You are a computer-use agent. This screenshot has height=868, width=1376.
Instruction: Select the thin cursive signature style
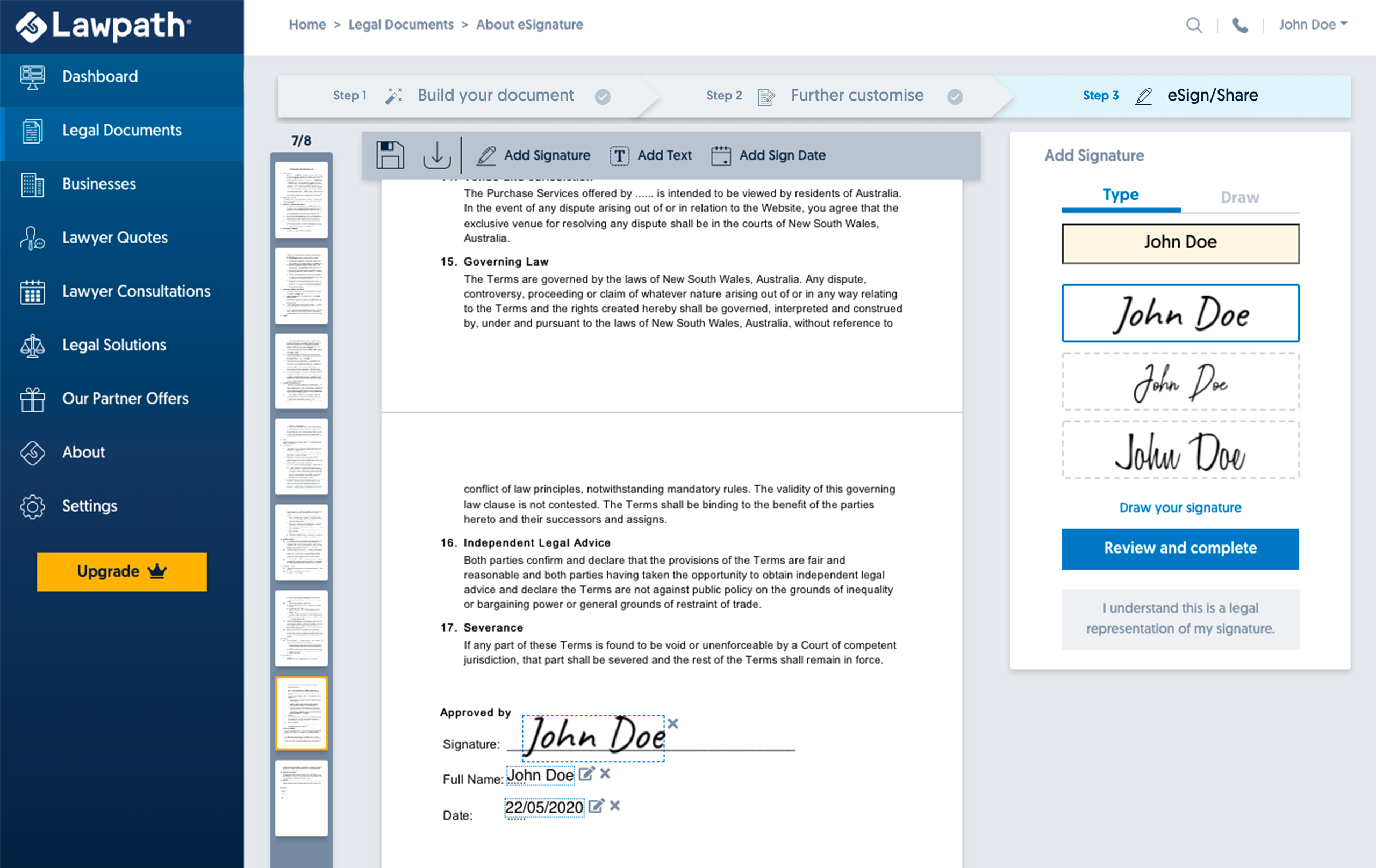tap(1180, 382)
